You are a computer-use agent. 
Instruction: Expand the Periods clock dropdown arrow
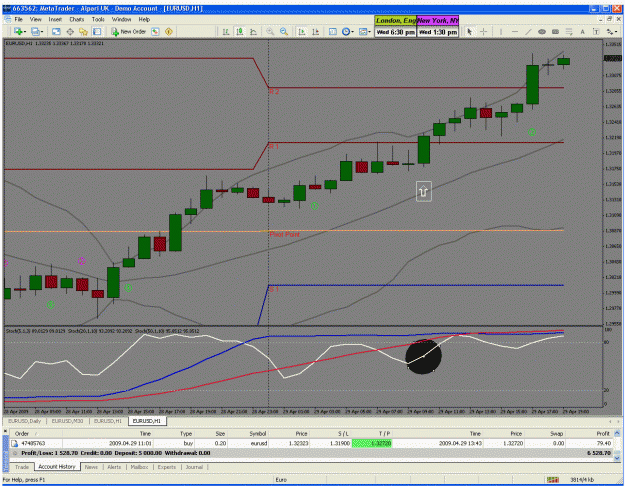352,32
